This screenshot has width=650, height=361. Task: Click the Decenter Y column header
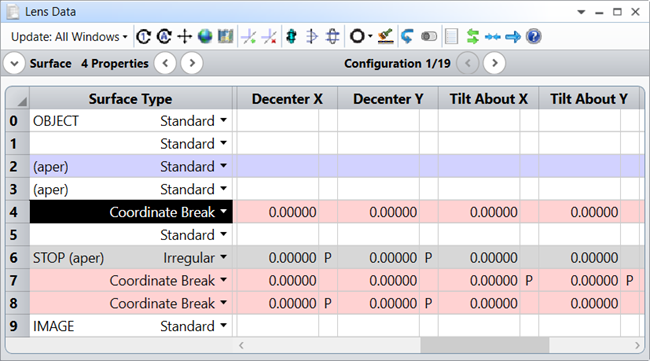click(x=388, y=99)
